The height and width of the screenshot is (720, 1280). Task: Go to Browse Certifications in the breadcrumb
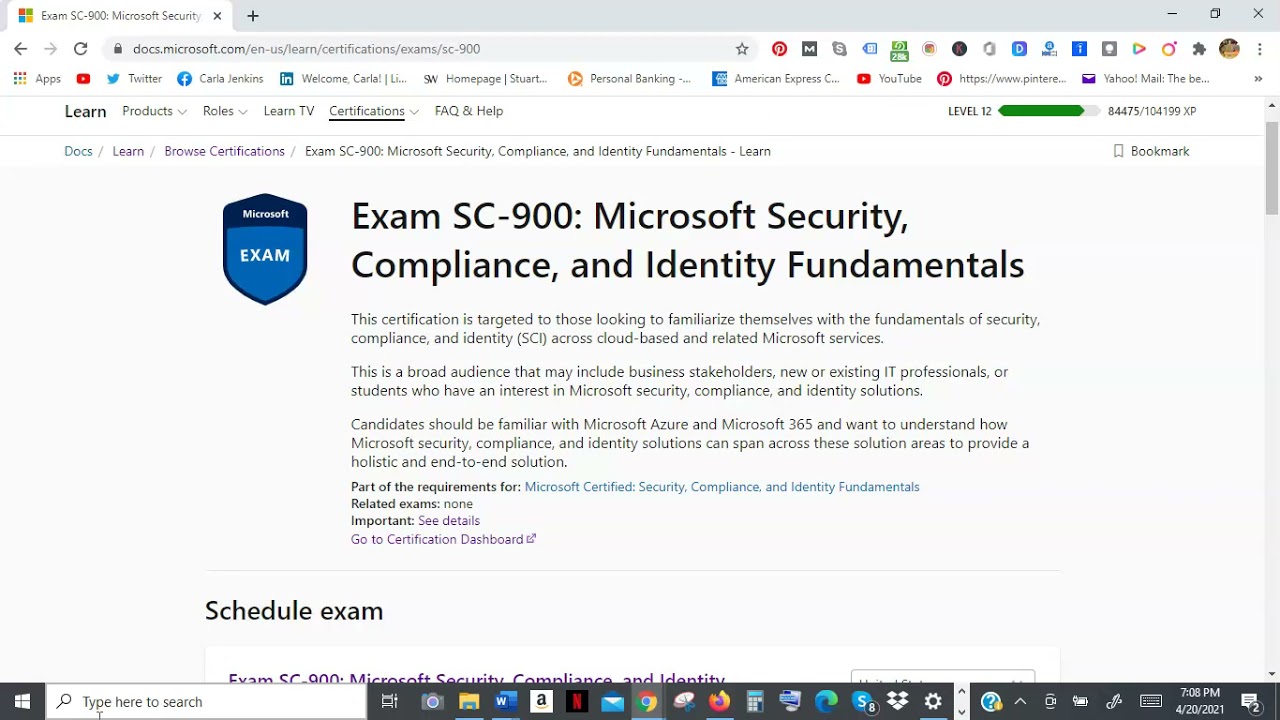click(224, 151)
